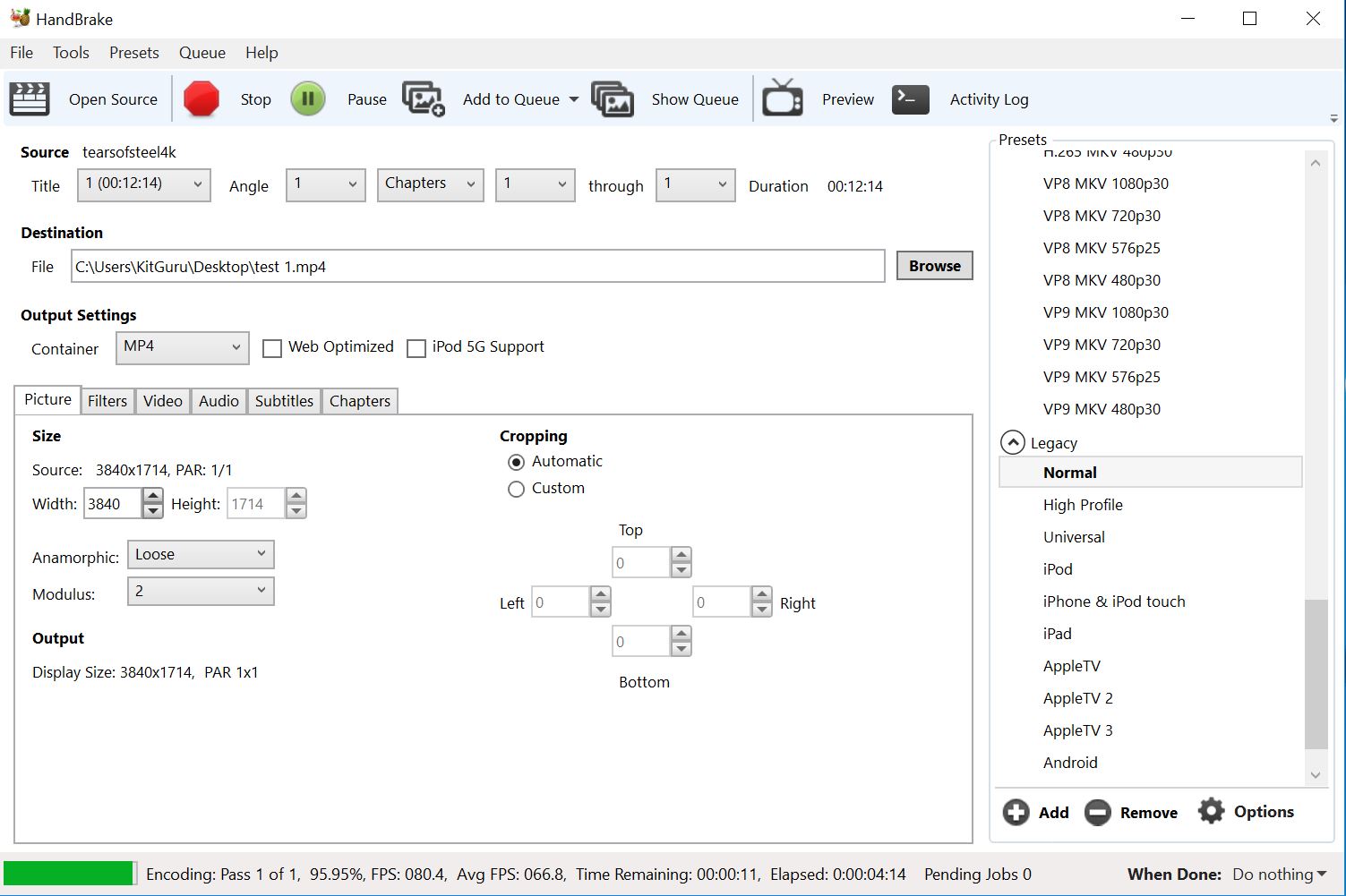Open the When Done dropdown

[x=1279, y=874]
